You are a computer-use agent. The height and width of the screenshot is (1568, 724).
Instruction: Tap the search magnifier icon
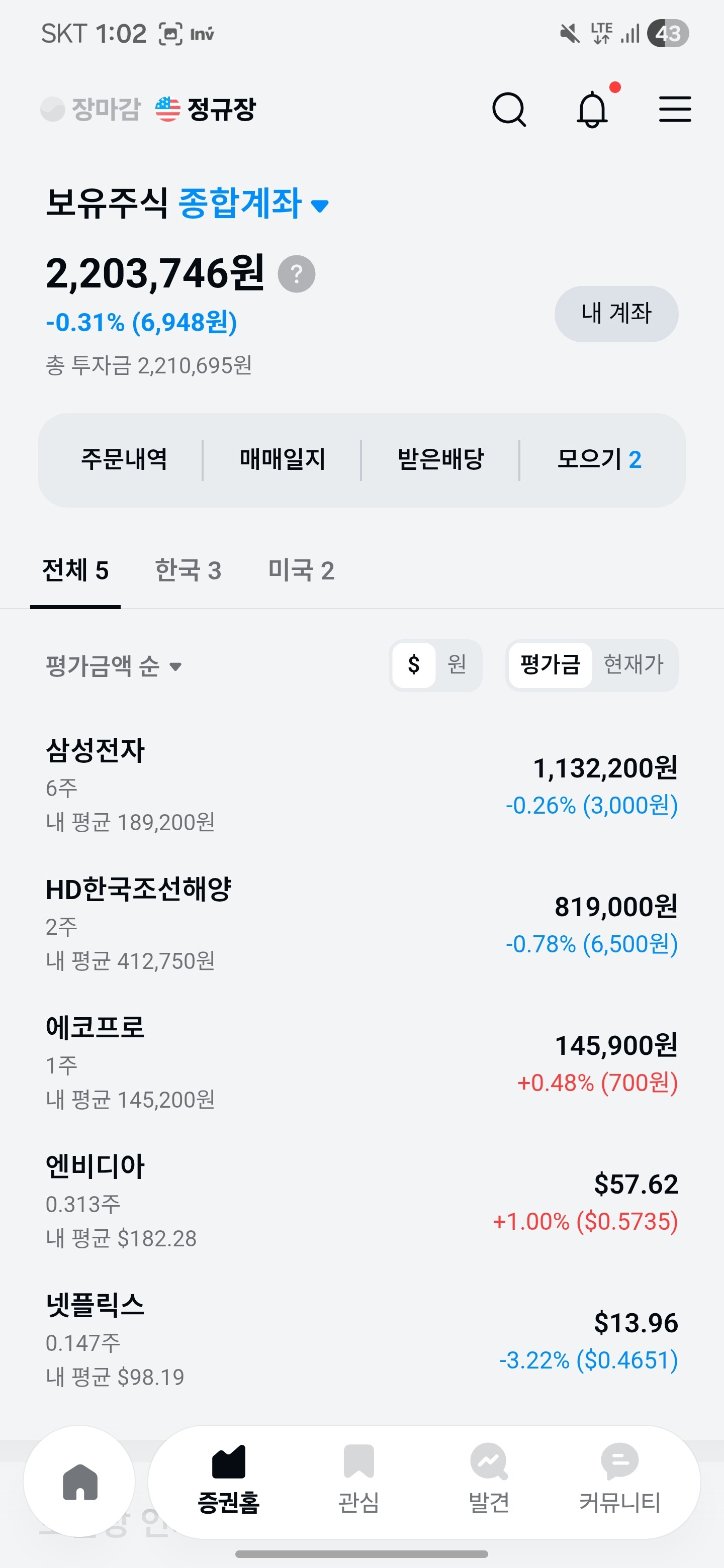(508, 110)
